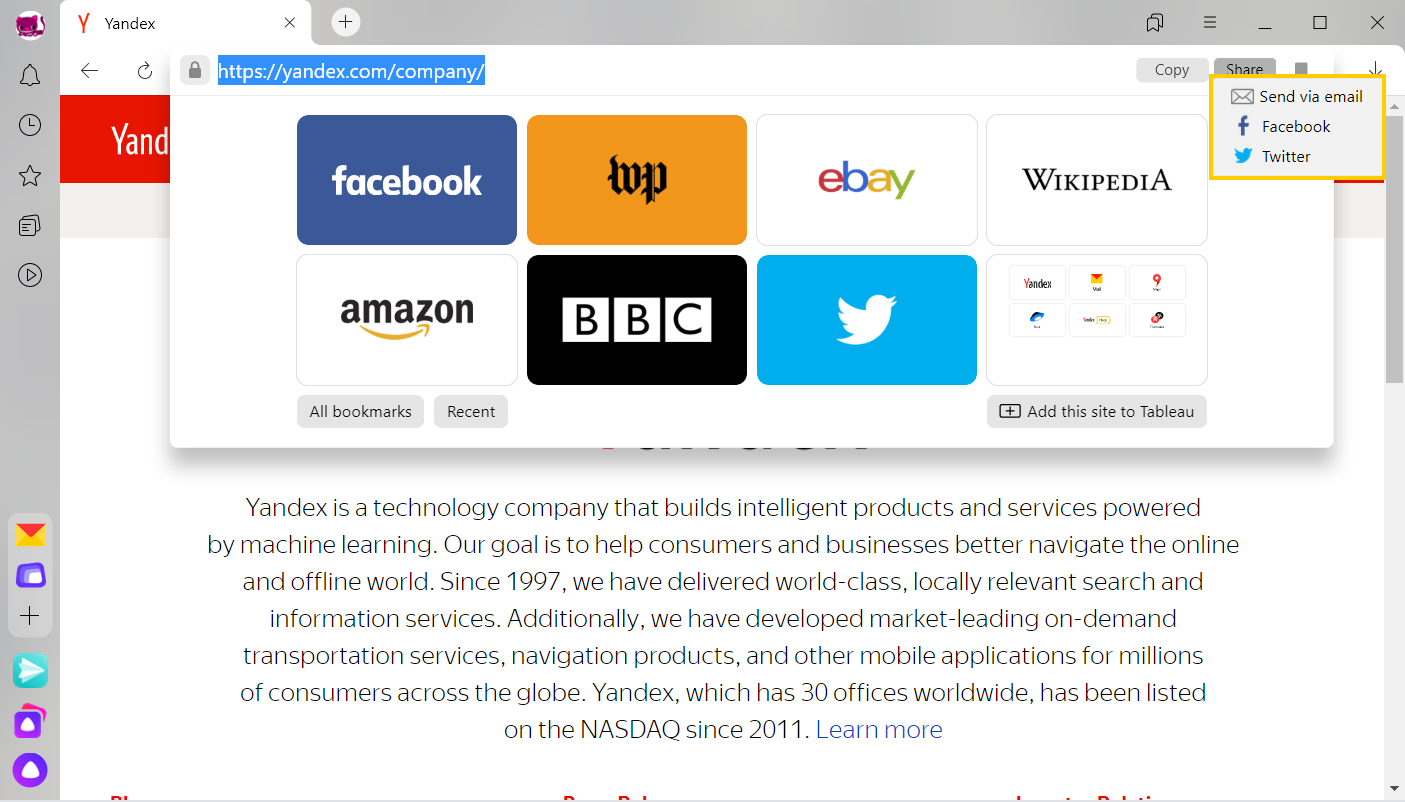
Task: Open All bookmarks
Action: click(361, 411)
